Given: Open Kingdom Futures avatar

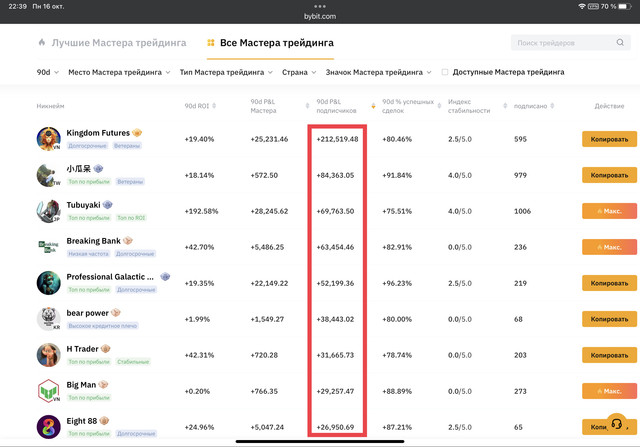Looking at the screenshot, I should tap(49, 139).
